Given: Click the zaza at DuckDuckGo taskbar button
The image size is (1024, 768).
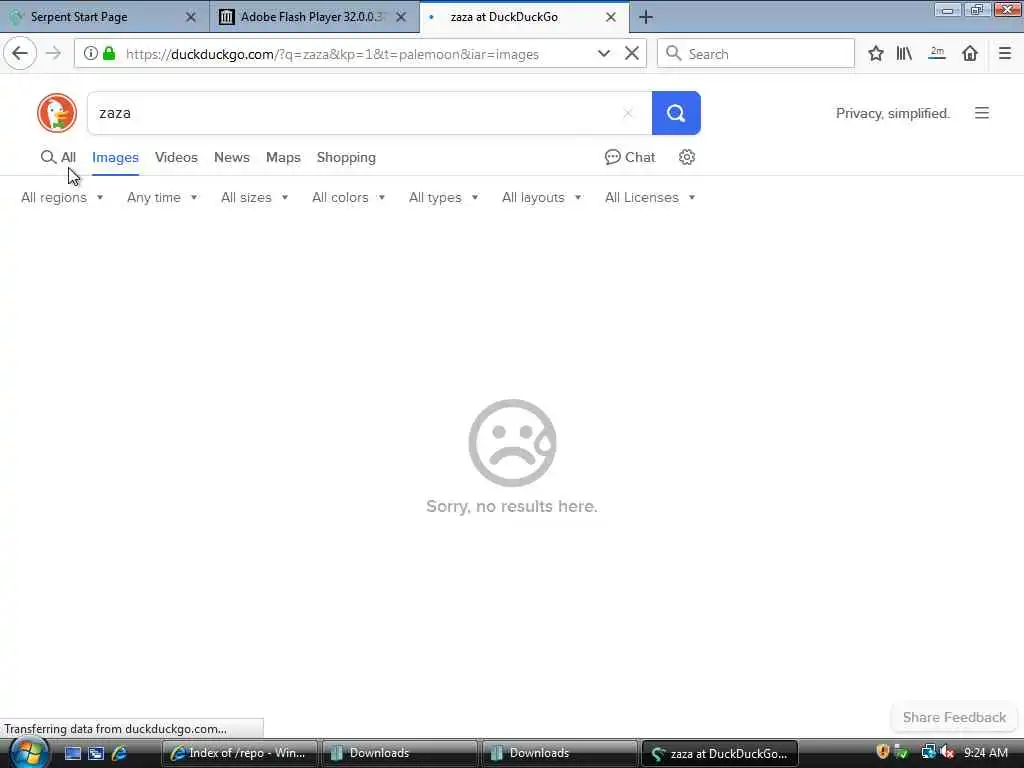Looking at the screenshot, I should click(x=720, y=753).
